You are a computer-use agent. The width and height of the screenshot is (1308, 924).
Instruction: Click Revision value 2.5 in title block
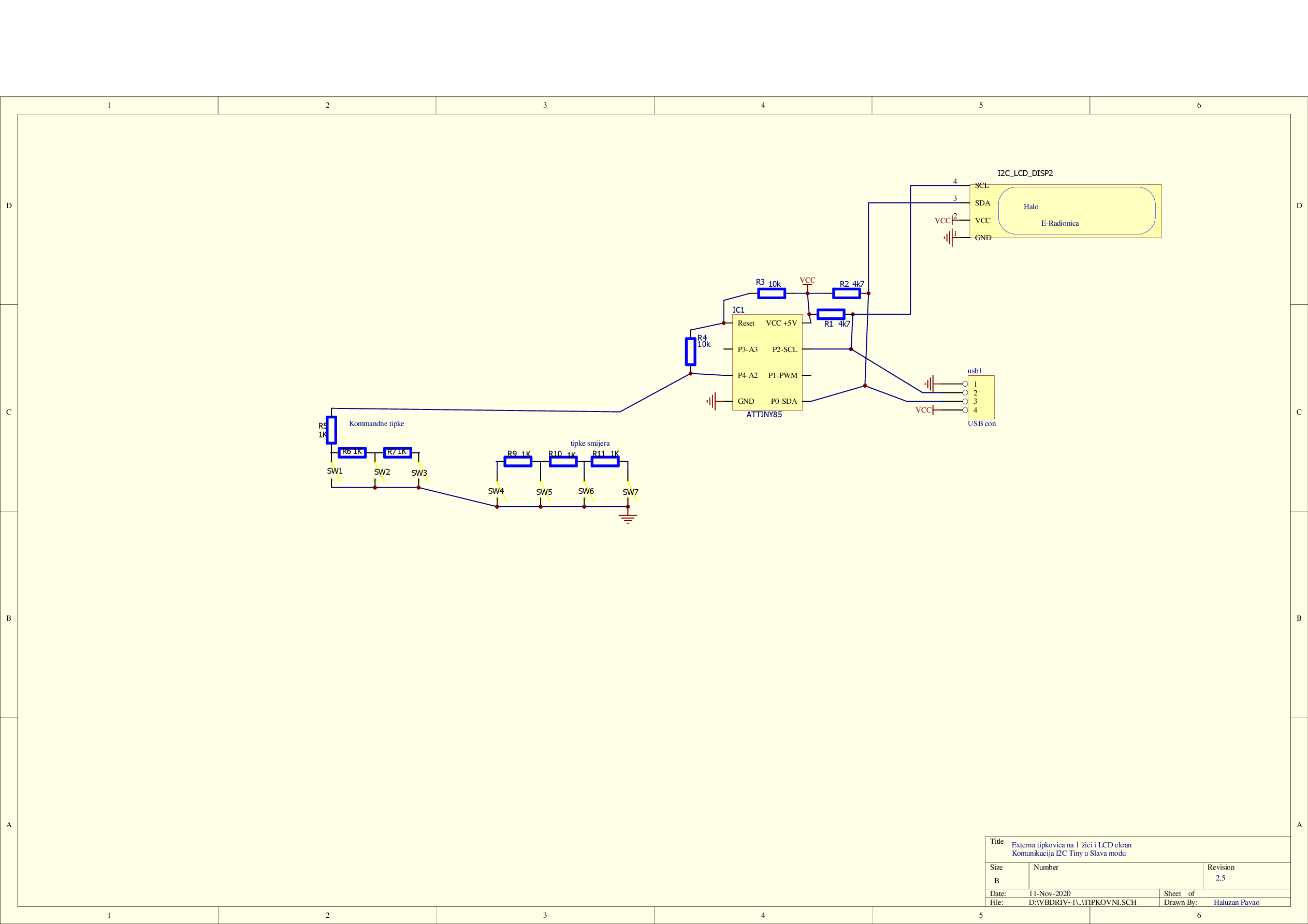(1220, 878)
